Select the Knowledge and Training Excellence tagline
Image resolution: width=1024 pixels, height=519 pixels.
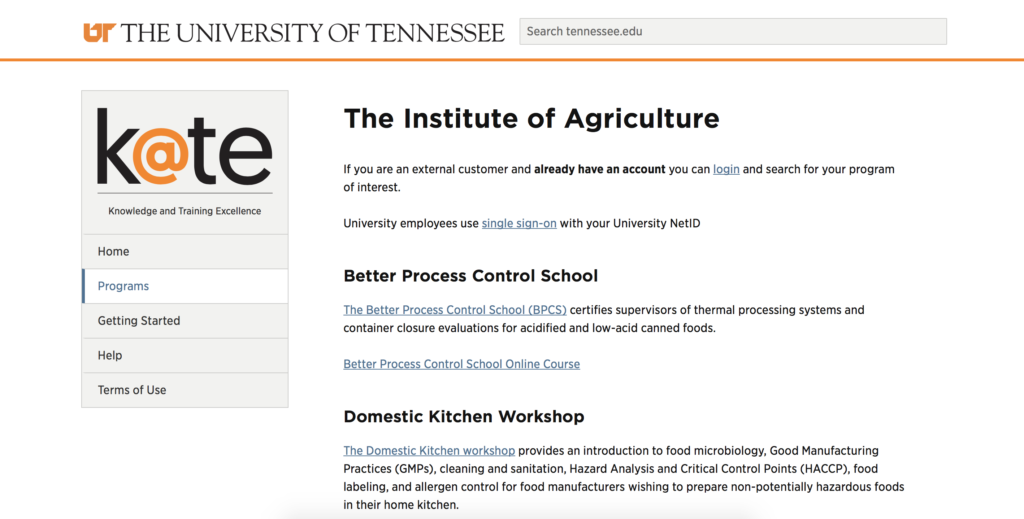pyautogui.click(x=185, y=211)
